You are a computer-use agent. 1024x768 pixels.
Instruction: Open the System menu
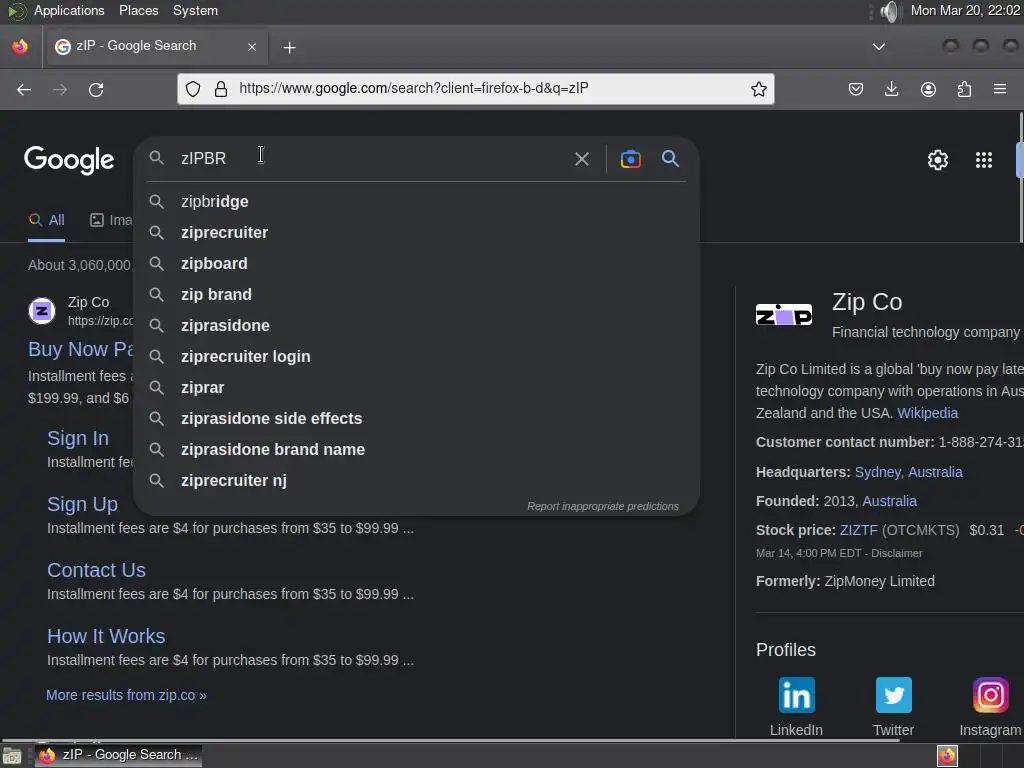pyautogui.click(x=195, y=10)
